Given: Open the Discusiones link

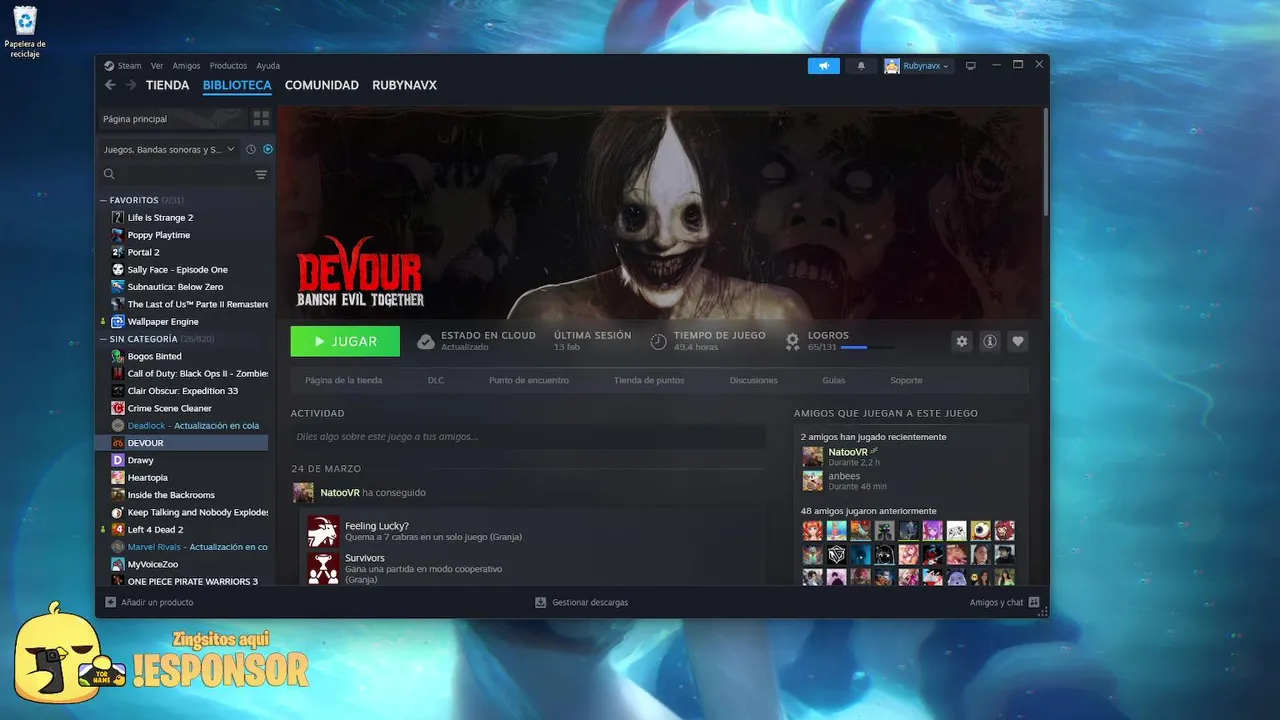Looking at the screenshot, I should [x=753, y=380].
